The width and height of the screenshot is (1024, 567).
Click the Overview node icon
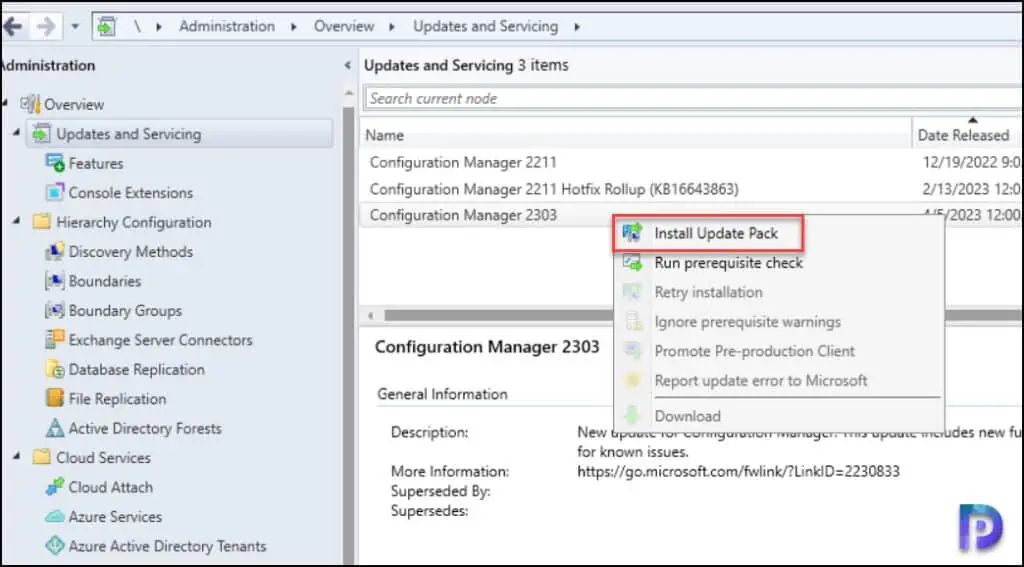click(30, 104)
